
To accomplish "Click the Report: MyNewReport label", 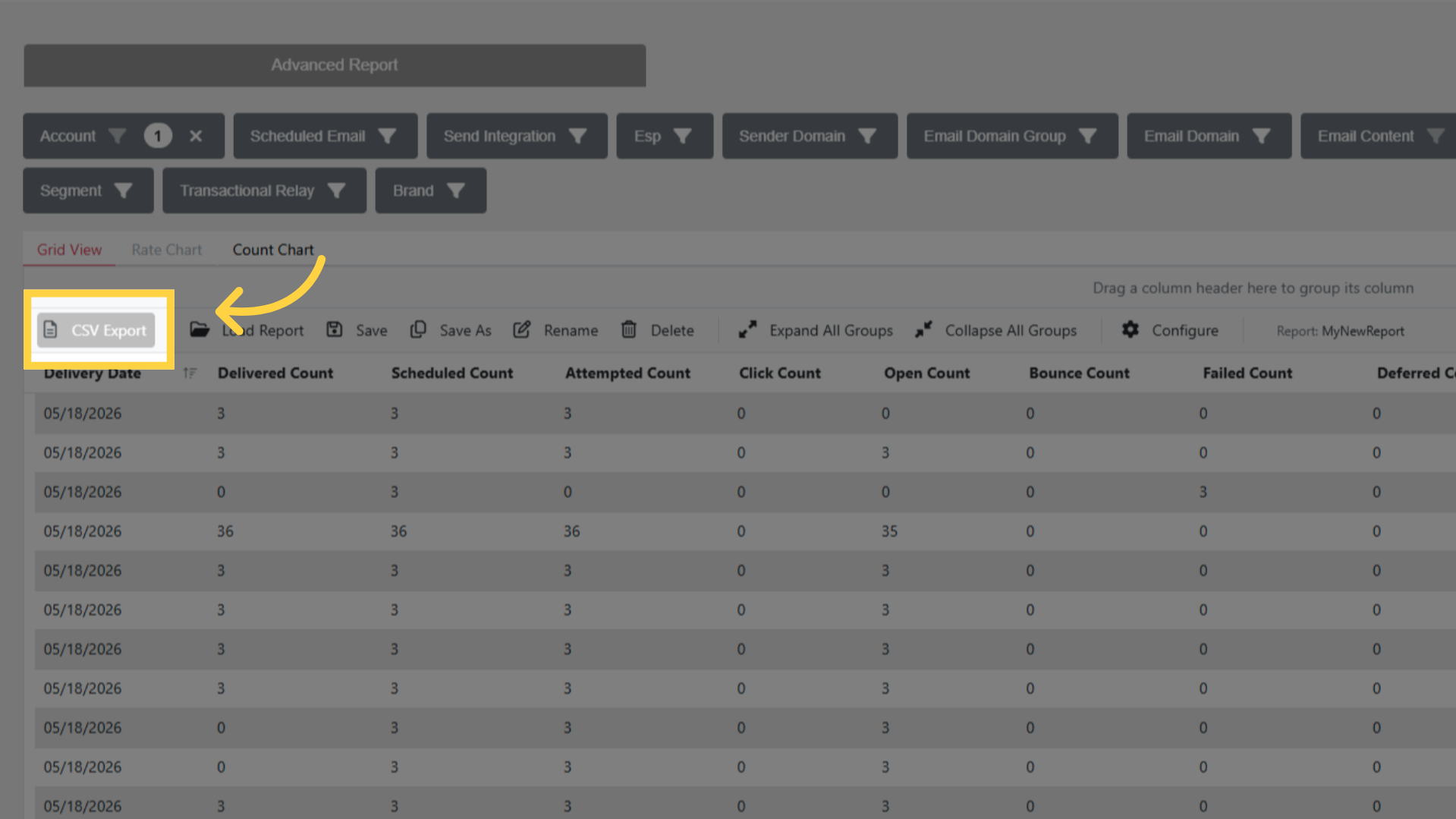I will (x=1340, y=331).
